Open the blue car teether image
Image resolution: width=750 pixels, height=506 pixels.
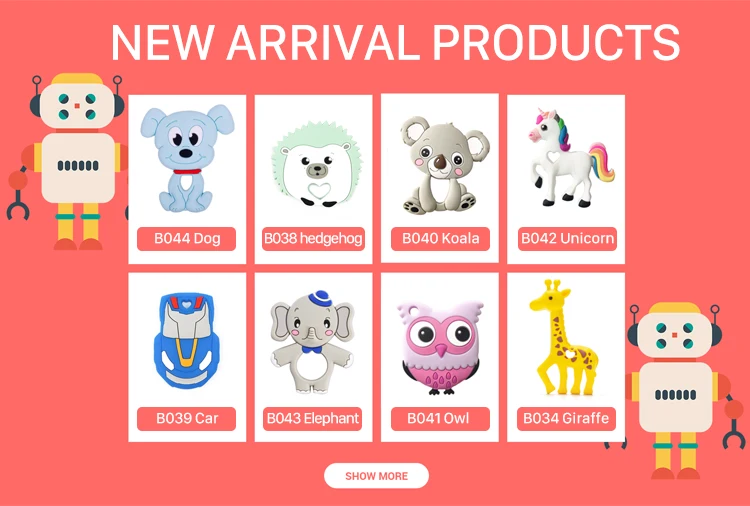(187, 341)
